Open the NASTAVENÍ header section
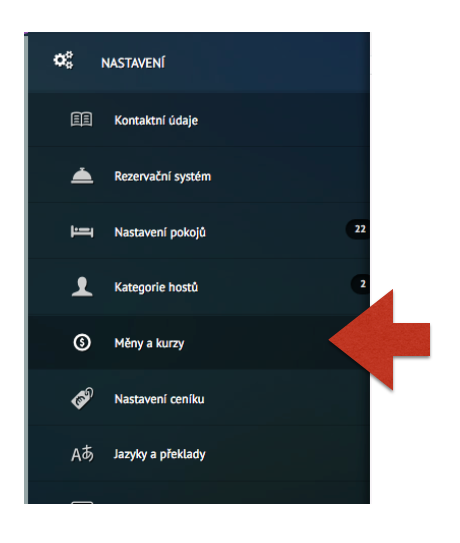Screen dimensions: 460x543 tap(199, 62)
